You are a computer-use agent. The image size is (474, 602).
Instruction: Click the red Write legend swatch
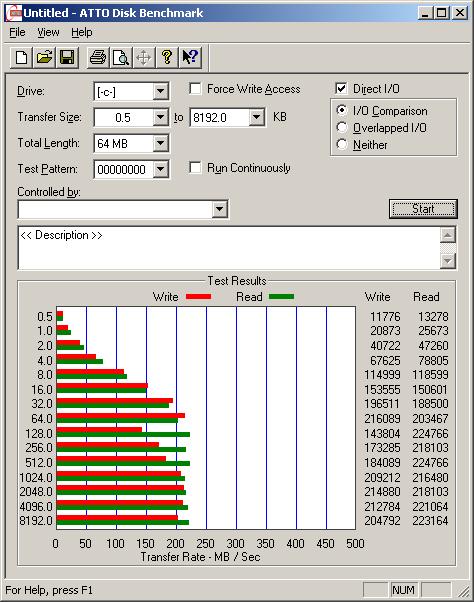pyautogui.click(x=198, y=296)
